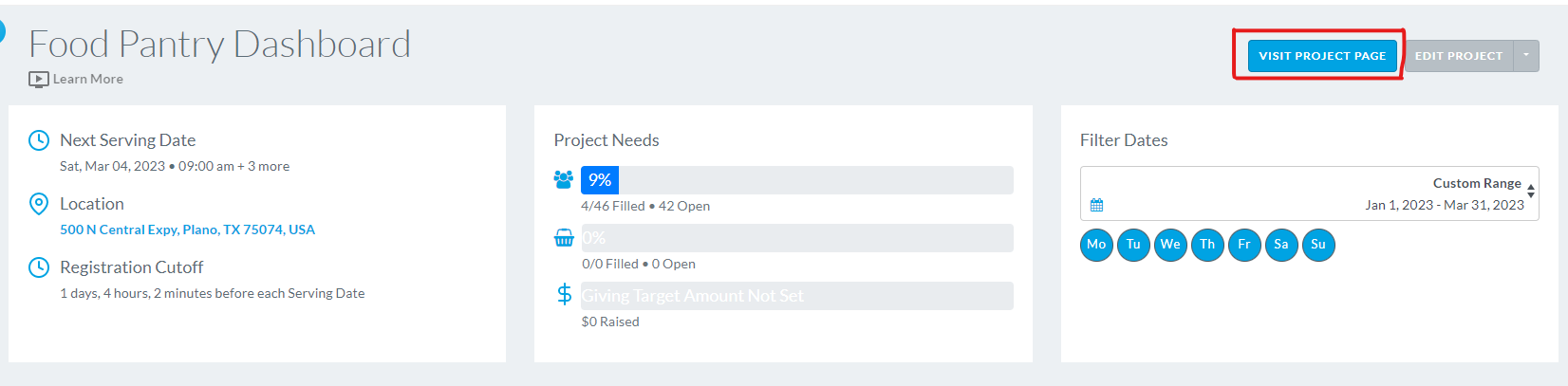The height and width of the screenshot is (386, 1568).
Task: Click the Registration Cutoff clock icon
Action: click(x=39, y=267)
